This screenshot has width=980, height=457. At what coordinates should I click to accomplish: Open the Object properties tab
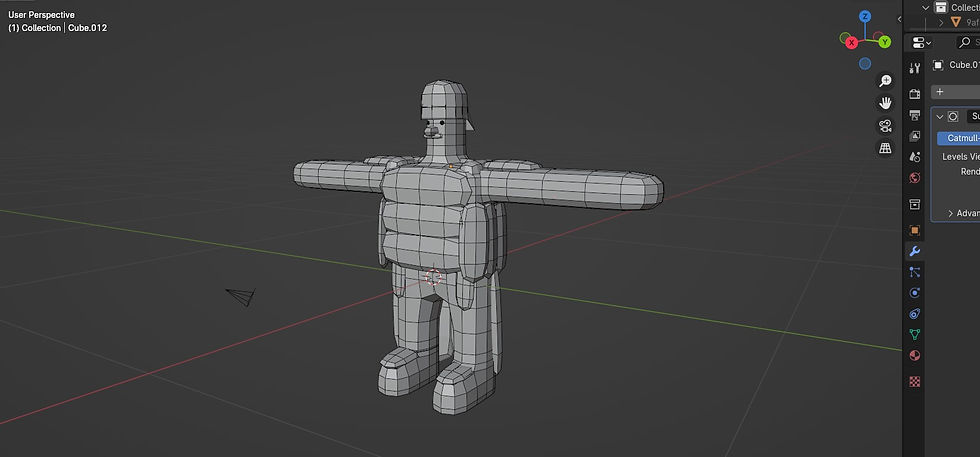tap(914, 230)
